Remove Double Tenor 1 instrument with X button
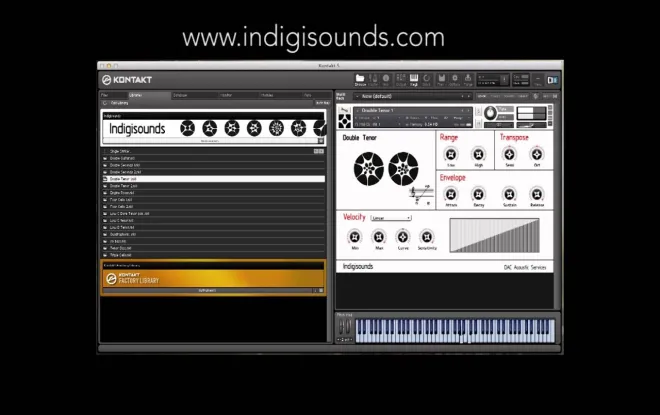Screen dimensions: 660x415 (550, 107)
